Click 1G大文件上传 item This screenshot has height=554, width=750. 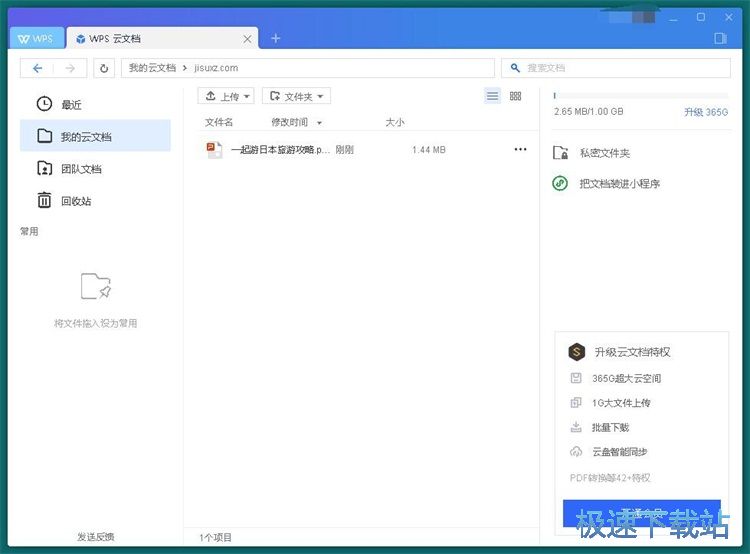coord(621,403)
